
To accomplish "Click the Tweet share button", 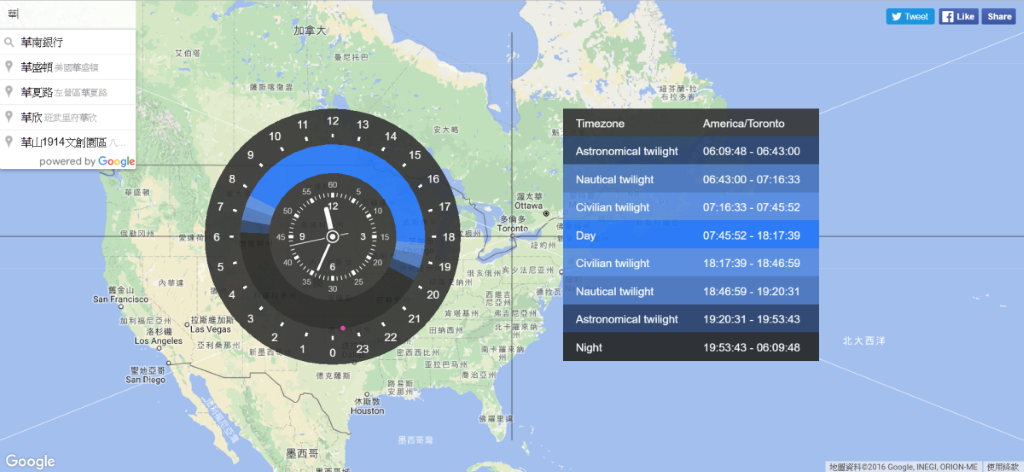I will [910, 16].
